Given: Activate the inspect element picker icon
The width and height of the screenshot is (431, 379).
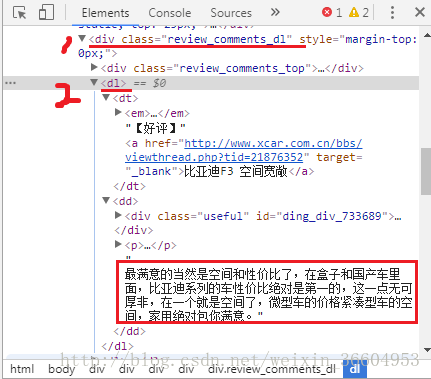Looking at the screenshot, I should tap(19, 13).
